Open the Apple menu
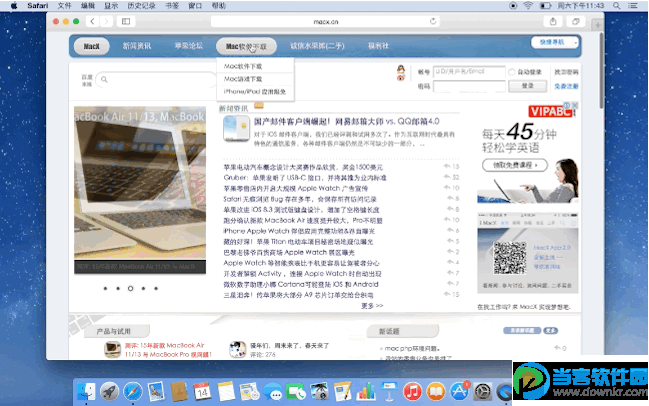 [14, 6]
